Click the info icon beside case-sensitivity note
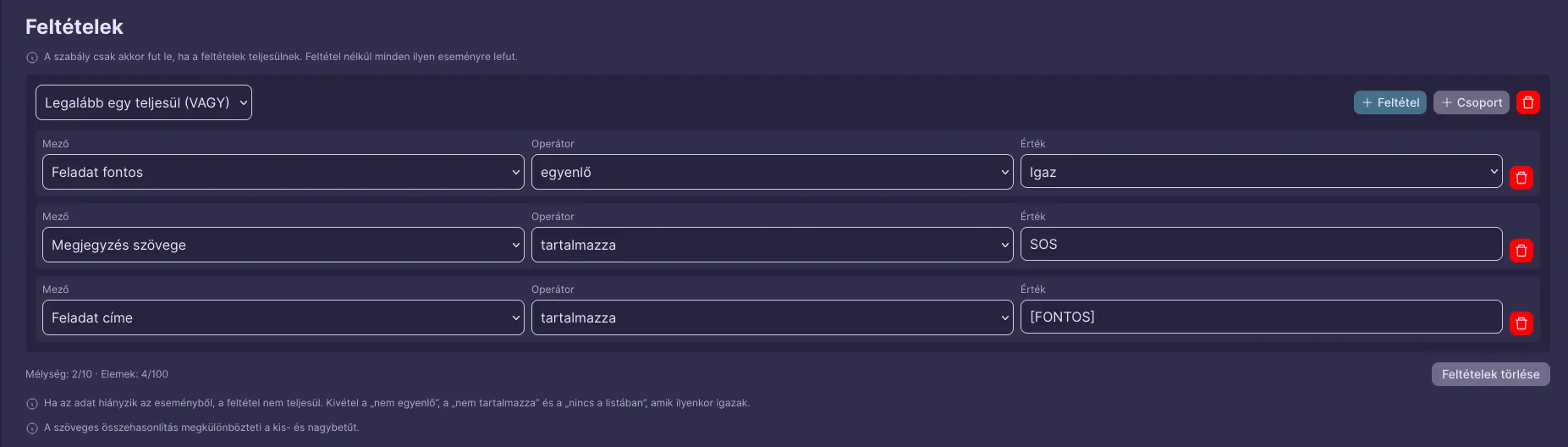 pyautogui.click(x=32, y=428)
